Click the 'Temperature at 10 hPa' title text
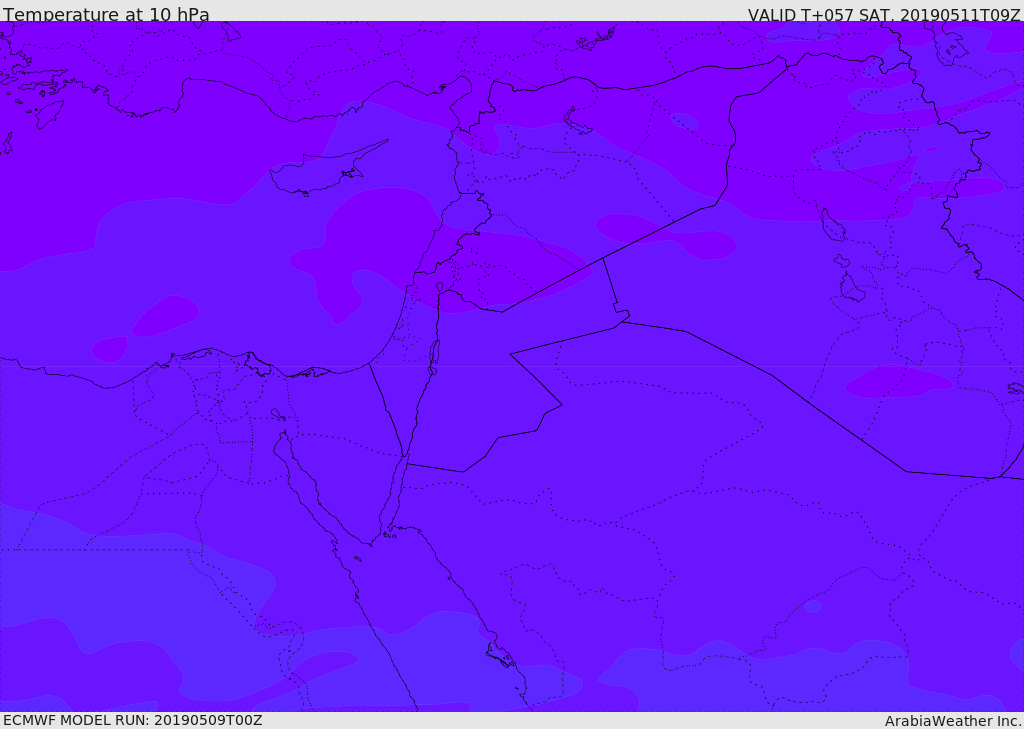This screenshot has height=729, width=1024. click(x=106, y=14)
